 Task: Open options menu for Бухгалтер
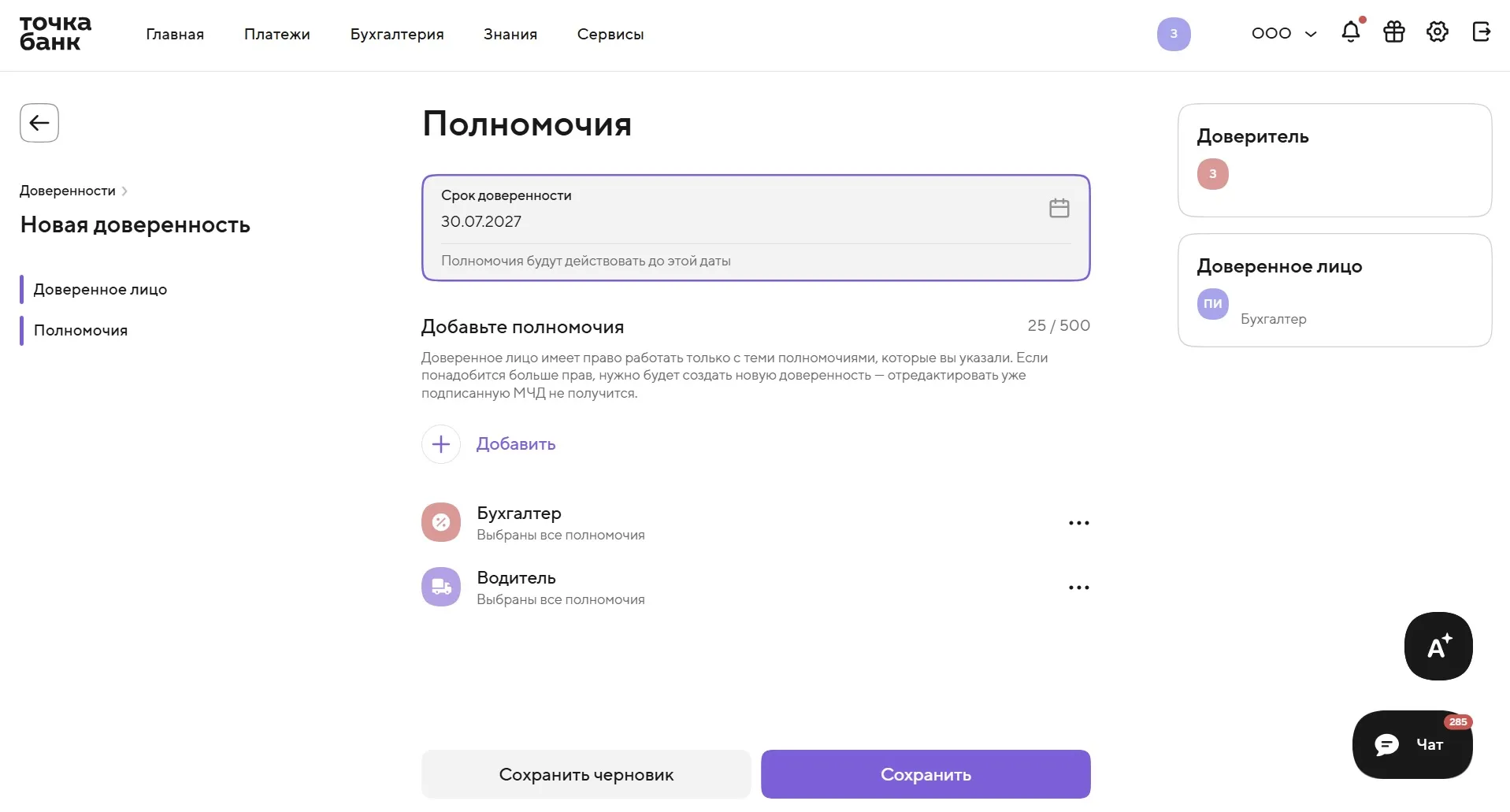point(1079,523)
